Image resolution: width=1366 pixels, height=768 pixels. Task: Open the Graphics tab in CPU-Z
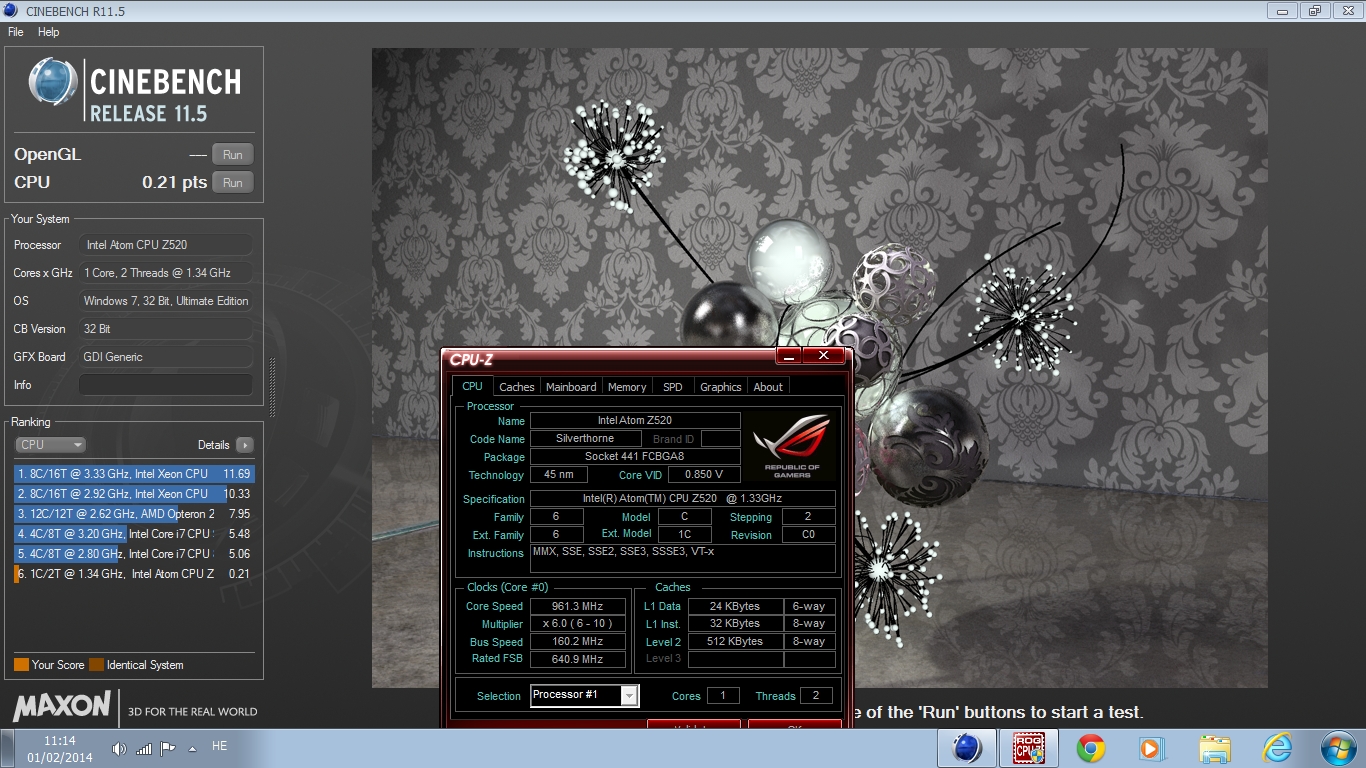click(x=720, y=387)
